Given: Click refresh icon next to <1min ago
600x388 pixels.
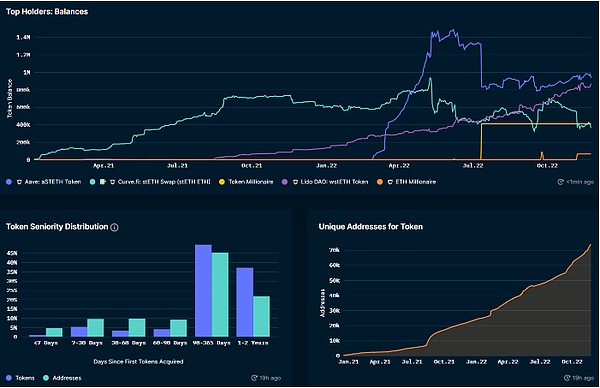Looking at the screenshot, I should click(x=561, y=182).
